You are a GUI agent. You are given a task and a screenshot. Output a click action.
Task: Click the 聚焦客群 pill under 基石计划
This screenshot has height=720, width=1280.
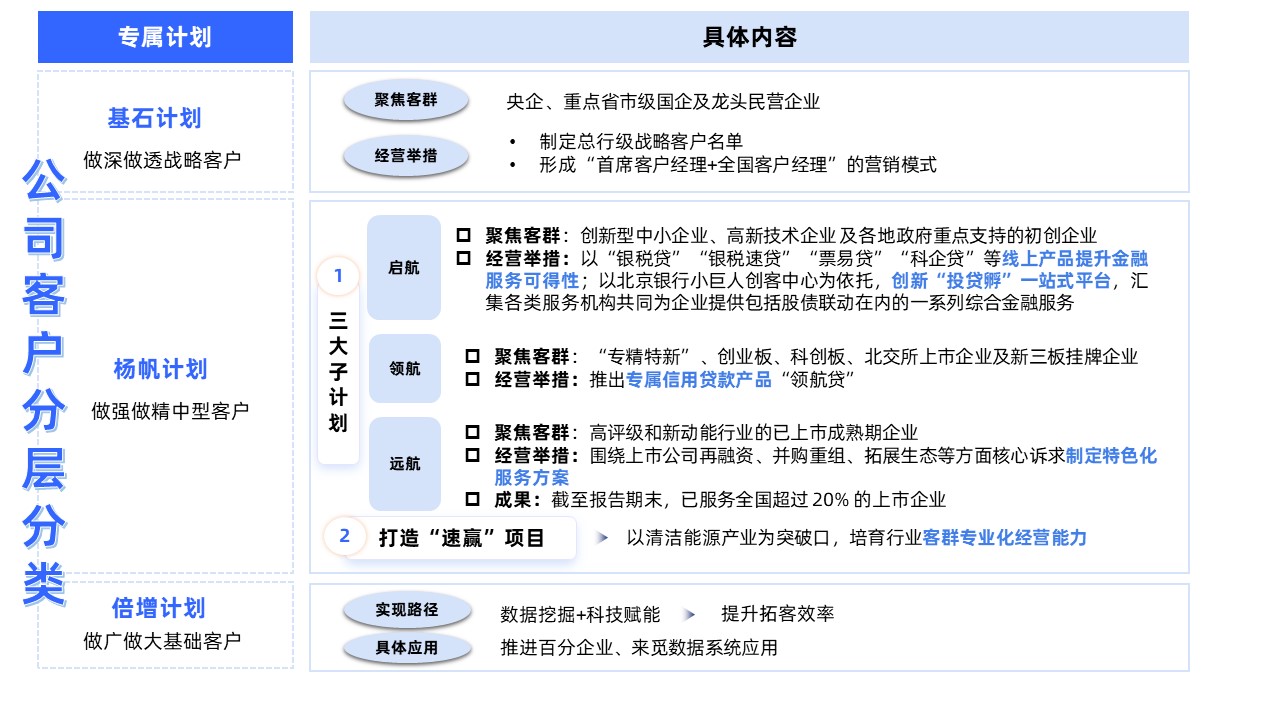[405, 100]
